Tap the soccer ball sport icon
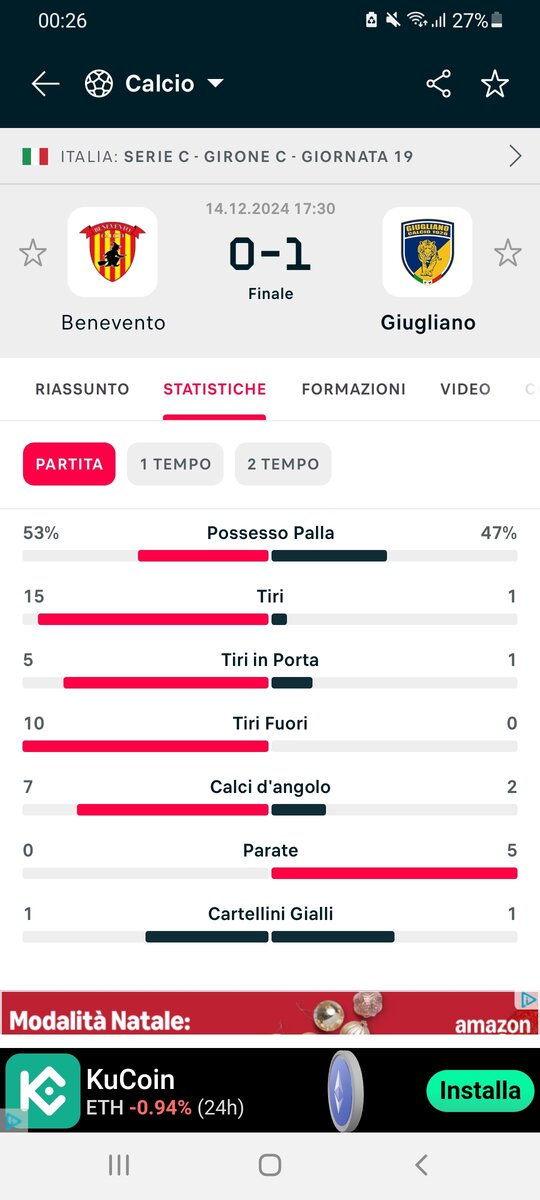 coord(99,84)
